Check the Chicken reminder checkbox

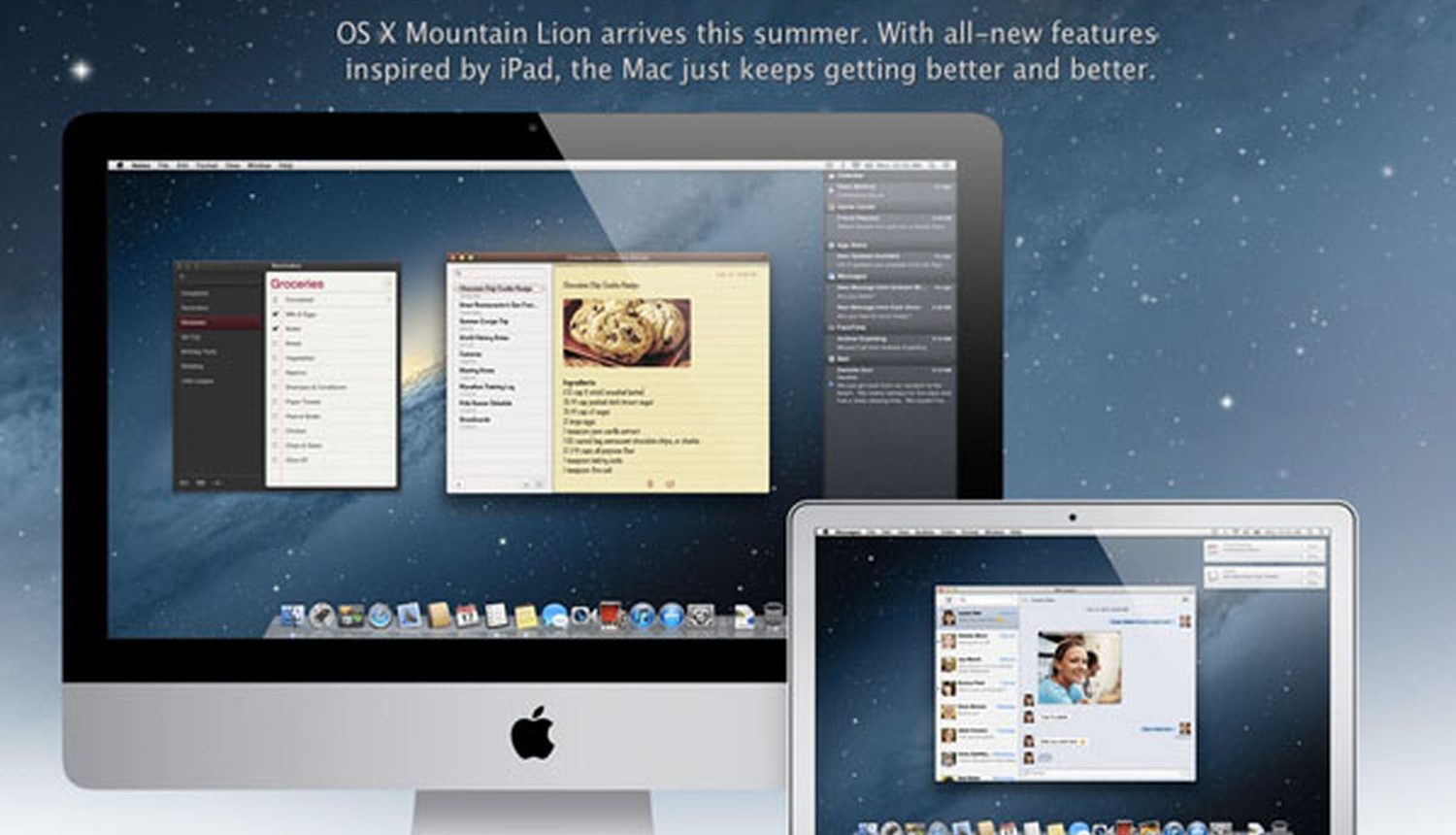[277, 431]
